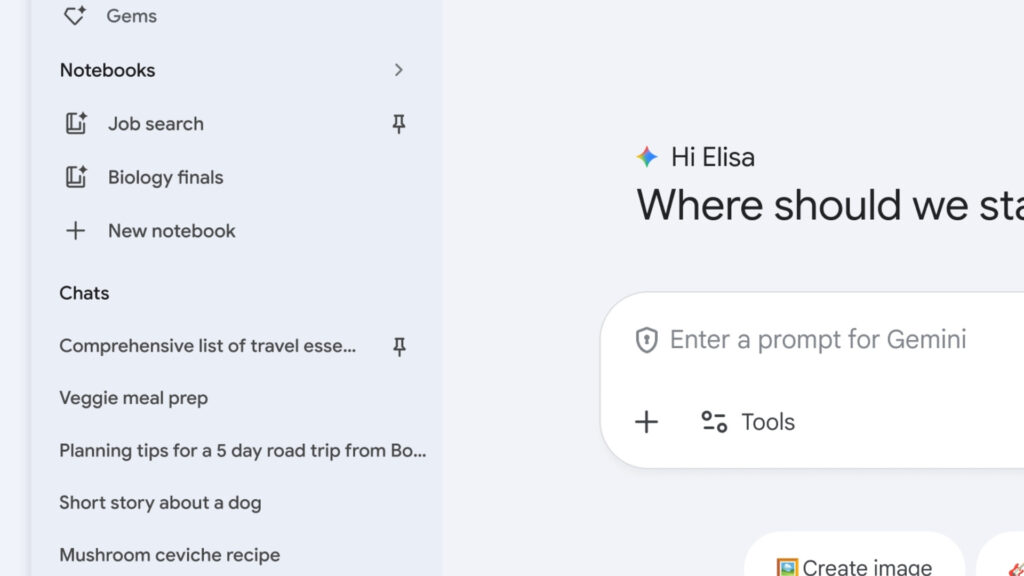Unpin the travel essentials chat
The image size is (1024, 576).
pos(398,346)
